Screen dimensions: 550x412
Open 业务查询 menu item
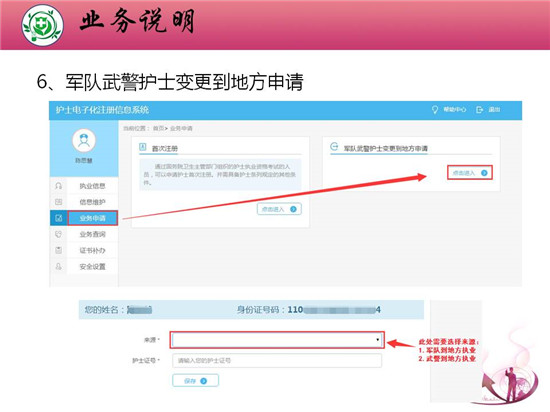[x=93, y=234]
